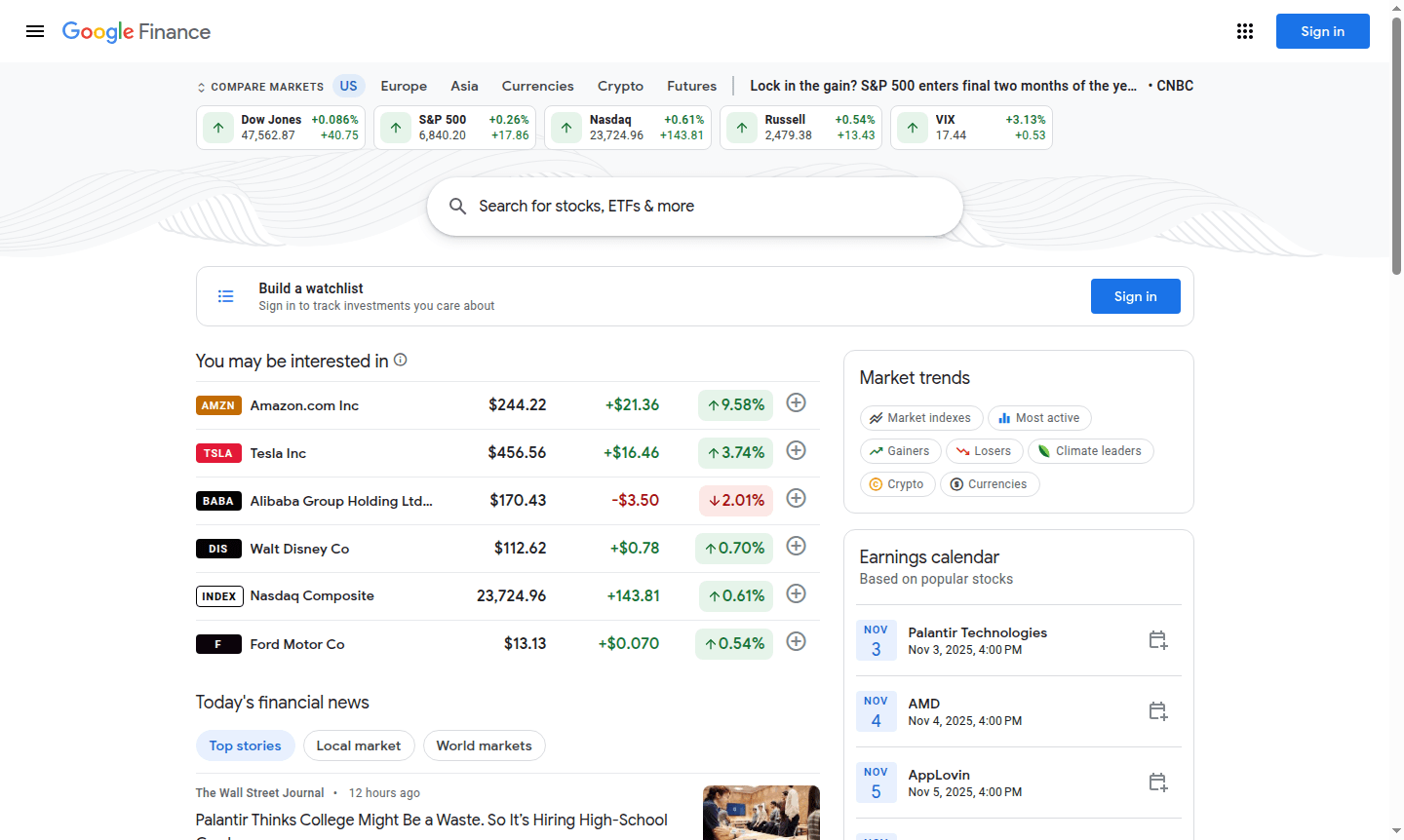Click the Sign in button
The height and width of the screenshot is (840, 1404).
click(1322, 30)
